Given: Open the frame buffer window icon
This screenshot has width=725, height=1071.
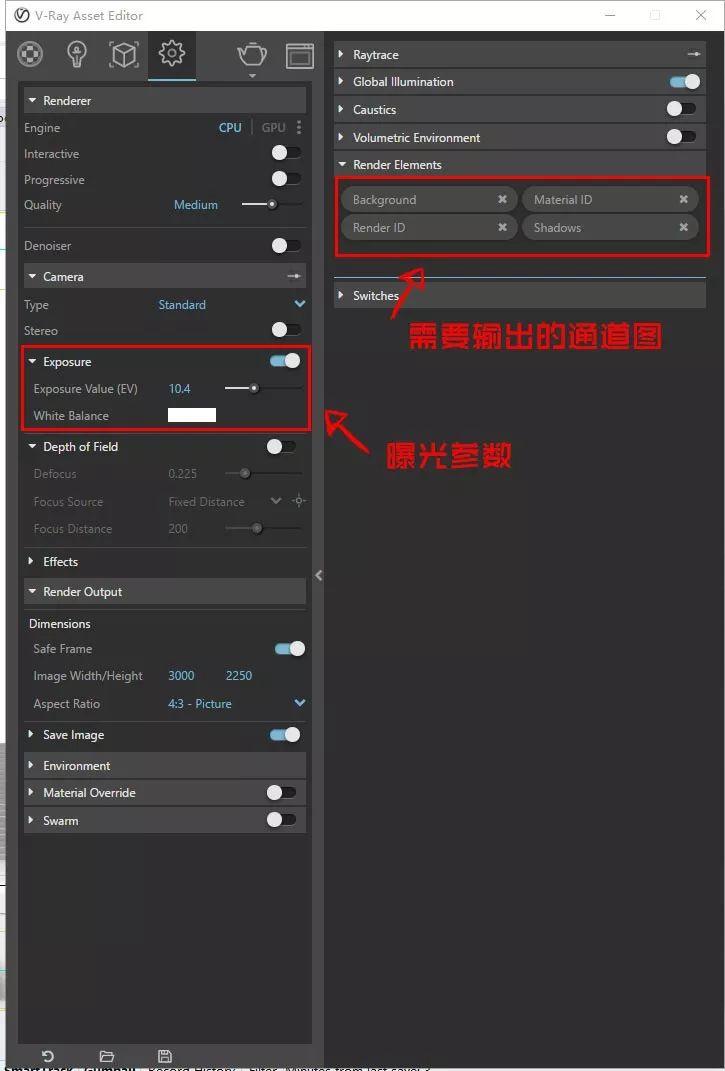Looking at the screenshot, I should click(299, 55).
